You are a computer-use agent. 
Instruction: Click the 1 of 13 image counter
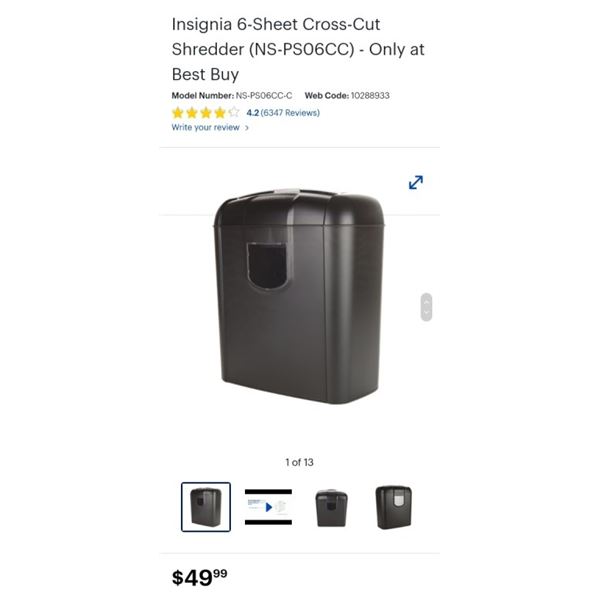coord(299,462)
